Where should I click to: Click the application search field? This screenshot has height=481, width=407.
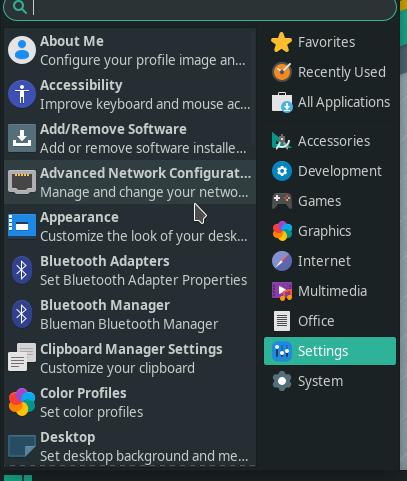pyautogui.click(x=200, y=8)
